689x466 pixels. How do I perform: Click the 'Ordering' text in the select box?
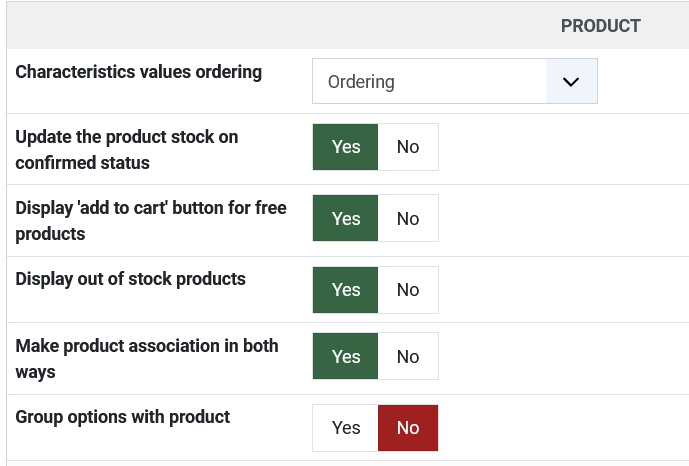pos(361,82)
